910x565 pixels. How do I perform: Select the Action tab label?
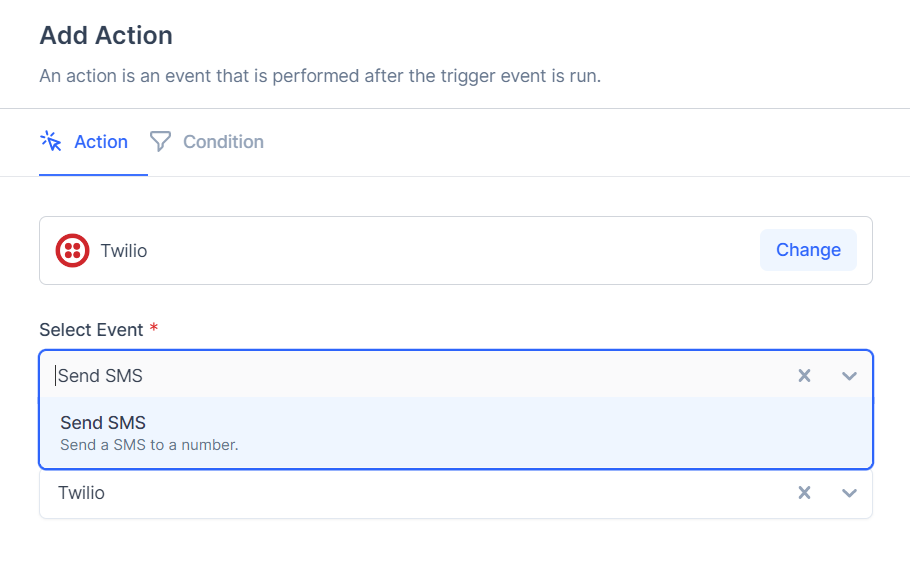click(101, 142)
